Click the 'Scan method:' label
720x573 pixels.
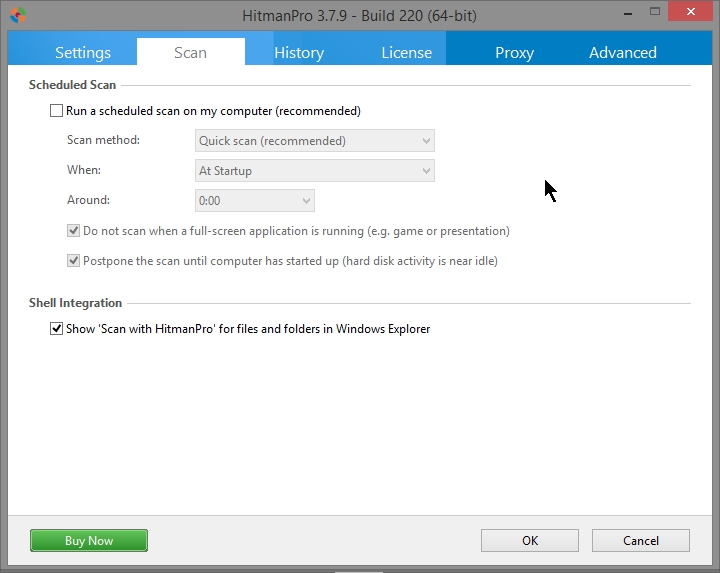pyautogui.click(x=103, y=140)
